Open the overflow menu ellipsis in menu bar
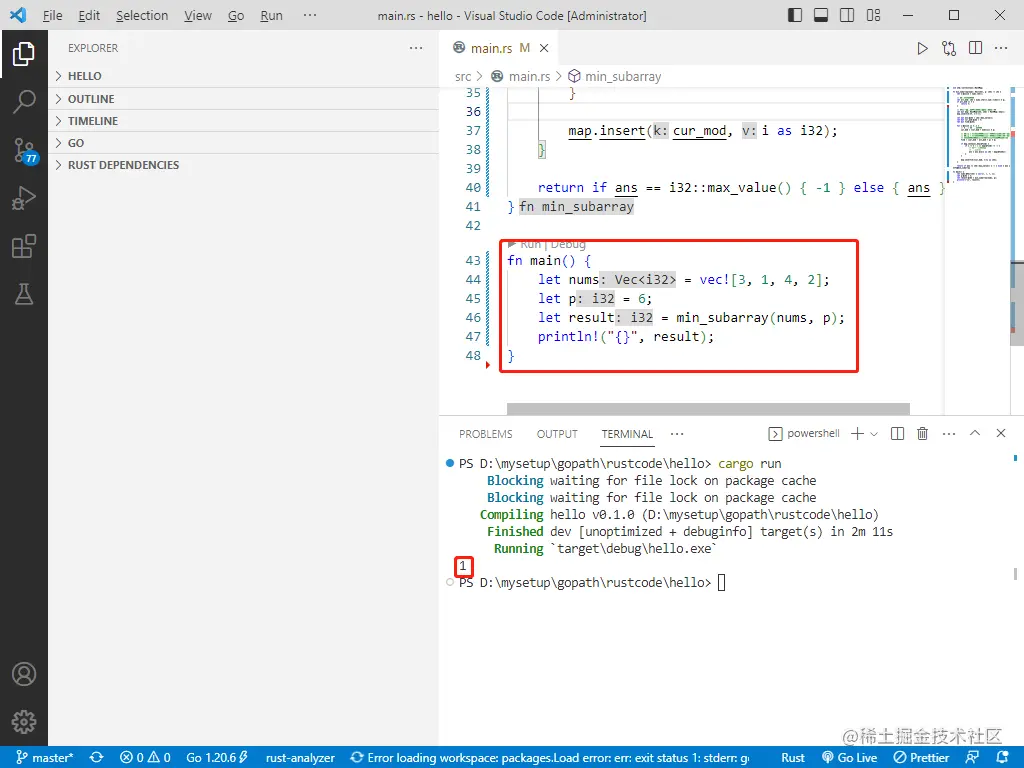Image resolution: width=1024 pixels, height=768 pixels. pos(310,16)
